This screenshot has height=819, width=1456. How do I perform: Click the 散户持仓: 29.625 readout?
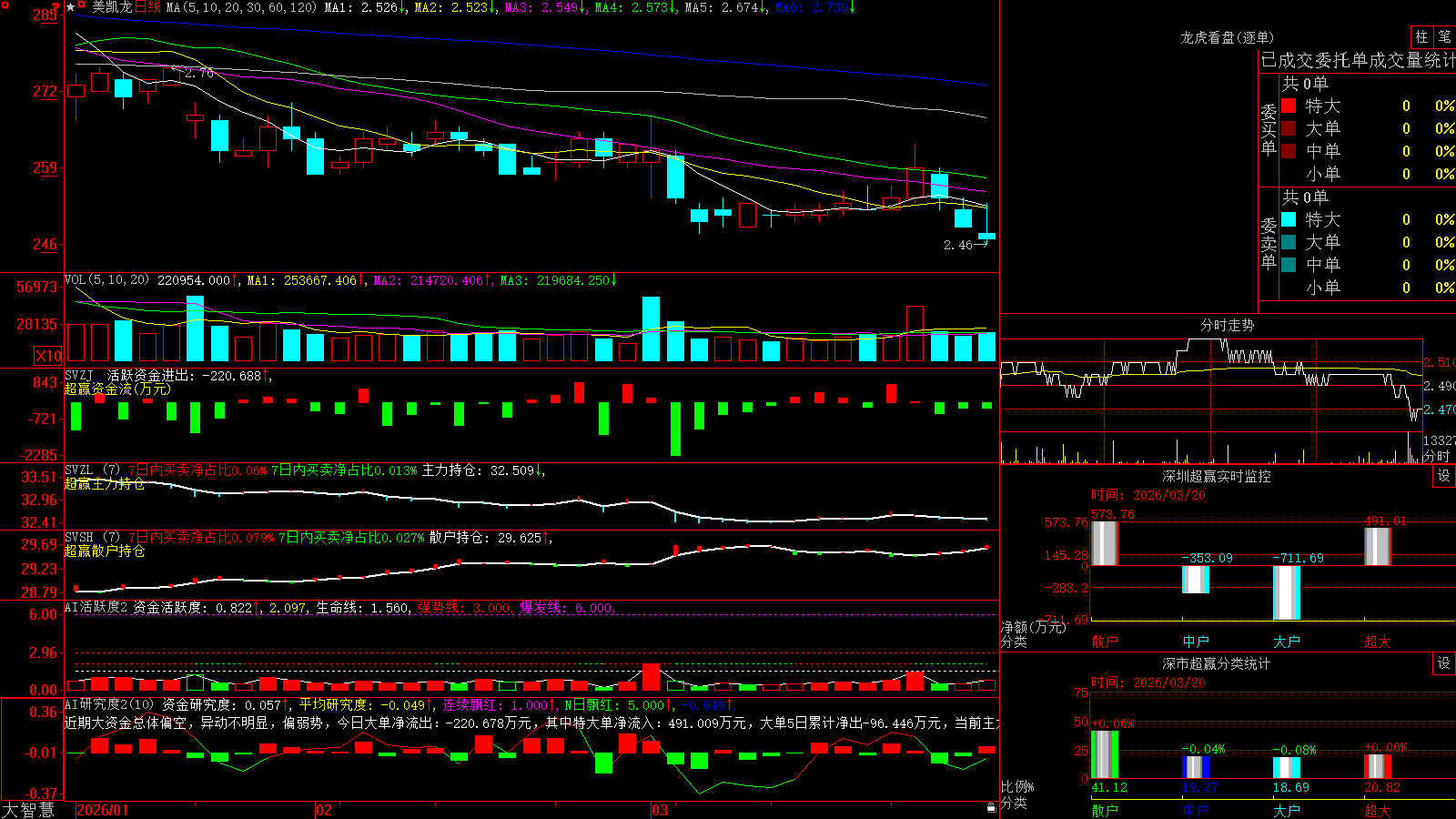click(x=485, y=538)
